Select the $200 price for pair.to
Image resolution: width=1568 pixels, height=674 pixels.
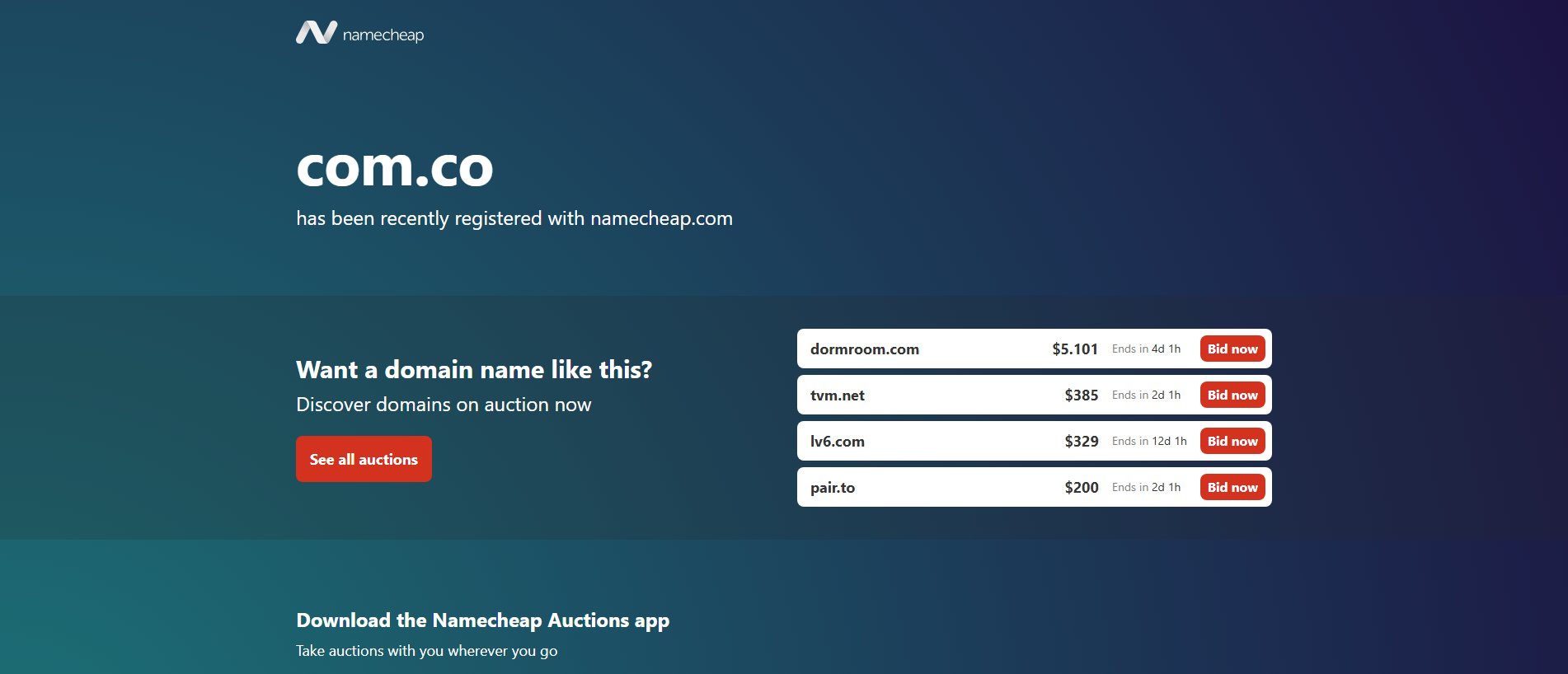[1082, 487]
